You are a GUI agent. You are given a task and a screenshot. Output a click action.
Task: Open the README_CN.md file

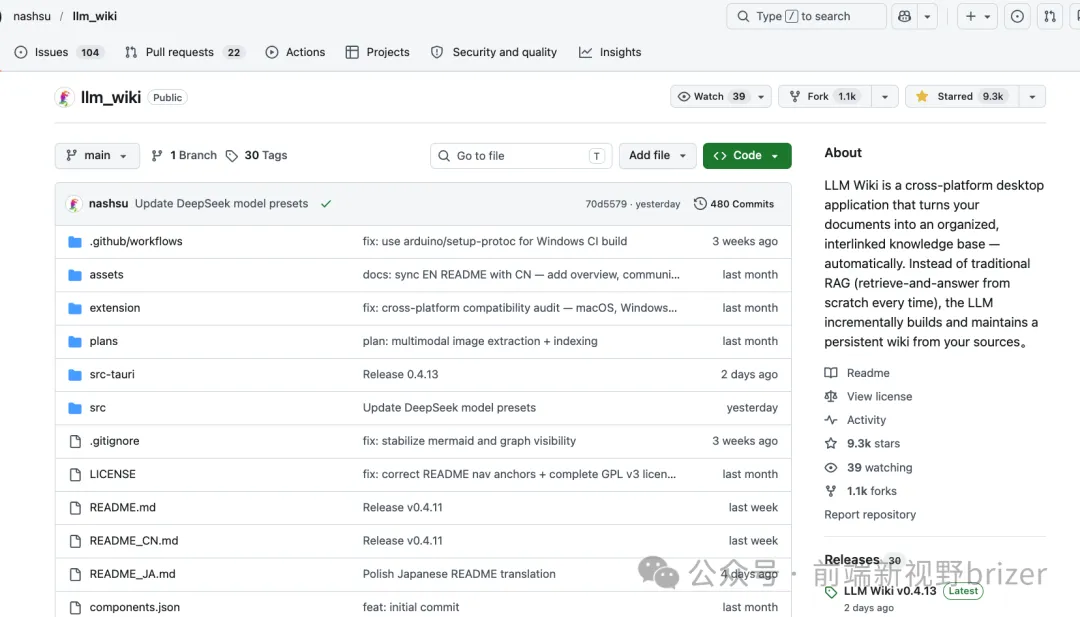tap(134, 541)
